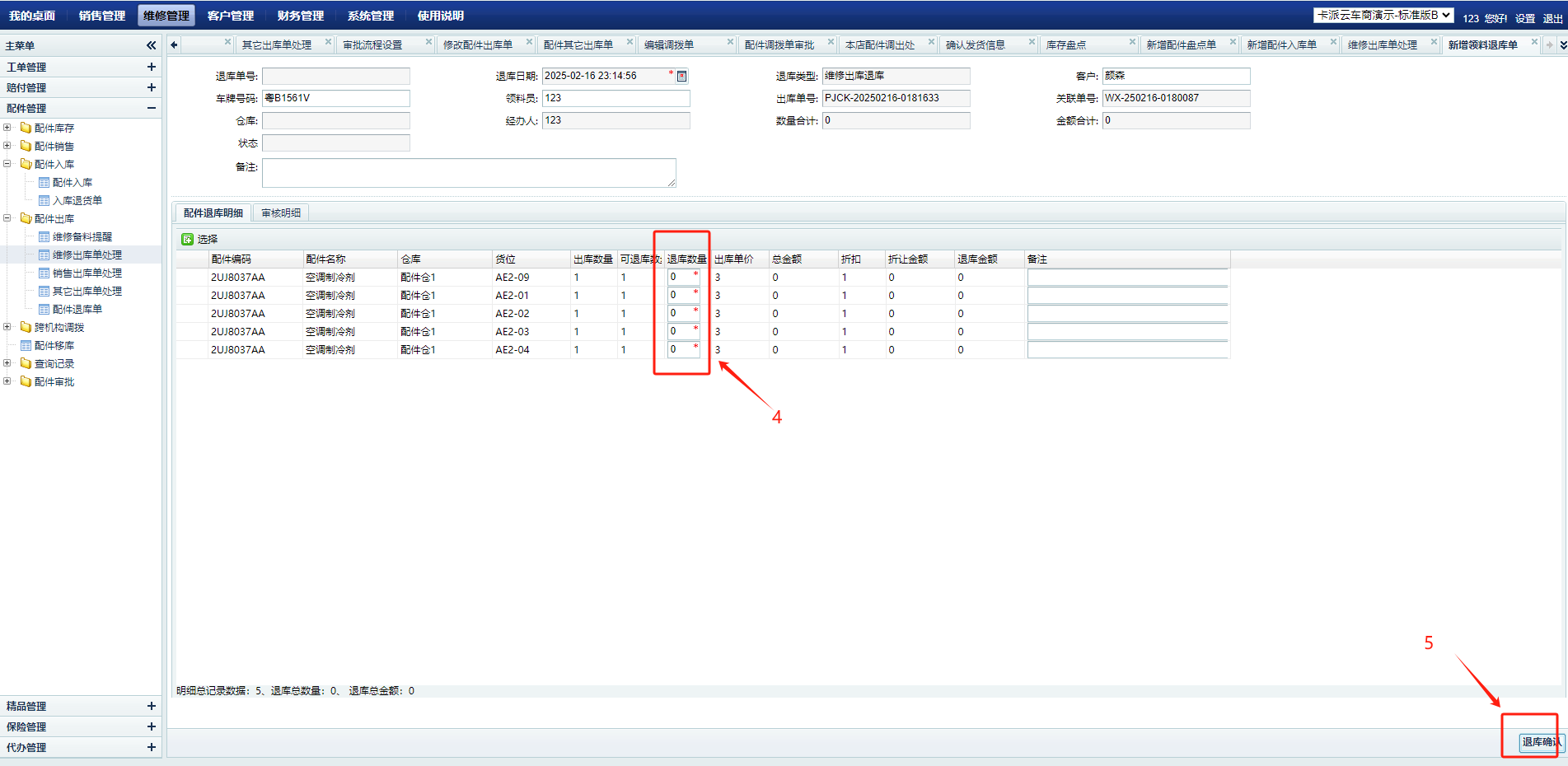The image size is (1568, 766).
Task: Expand the 工单管理 accordion section
Action: click(x=151, y=67)
